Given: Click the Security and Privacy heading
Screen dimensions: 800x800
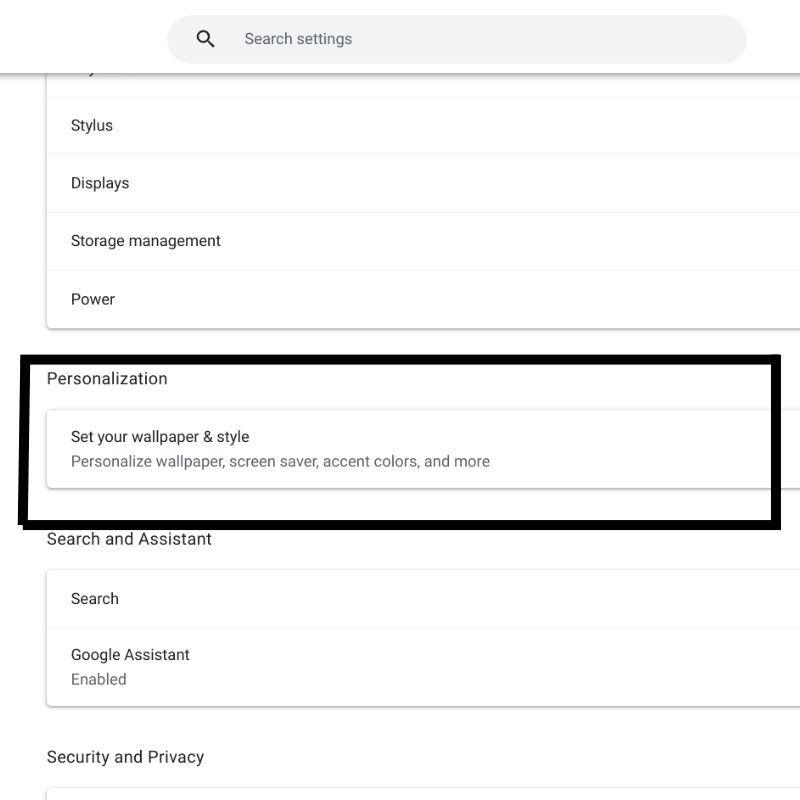Looking at the screenshot, I should click(x=125, y=757).
